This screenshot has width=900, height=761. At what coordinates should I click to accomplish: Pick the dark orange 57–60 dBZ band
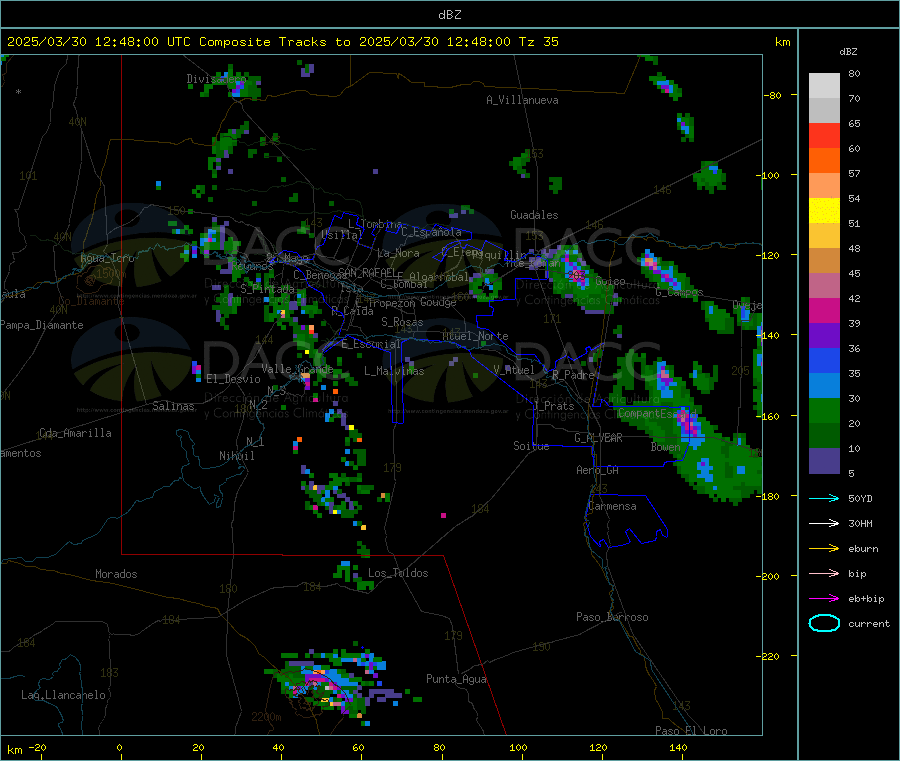[824, 161]
